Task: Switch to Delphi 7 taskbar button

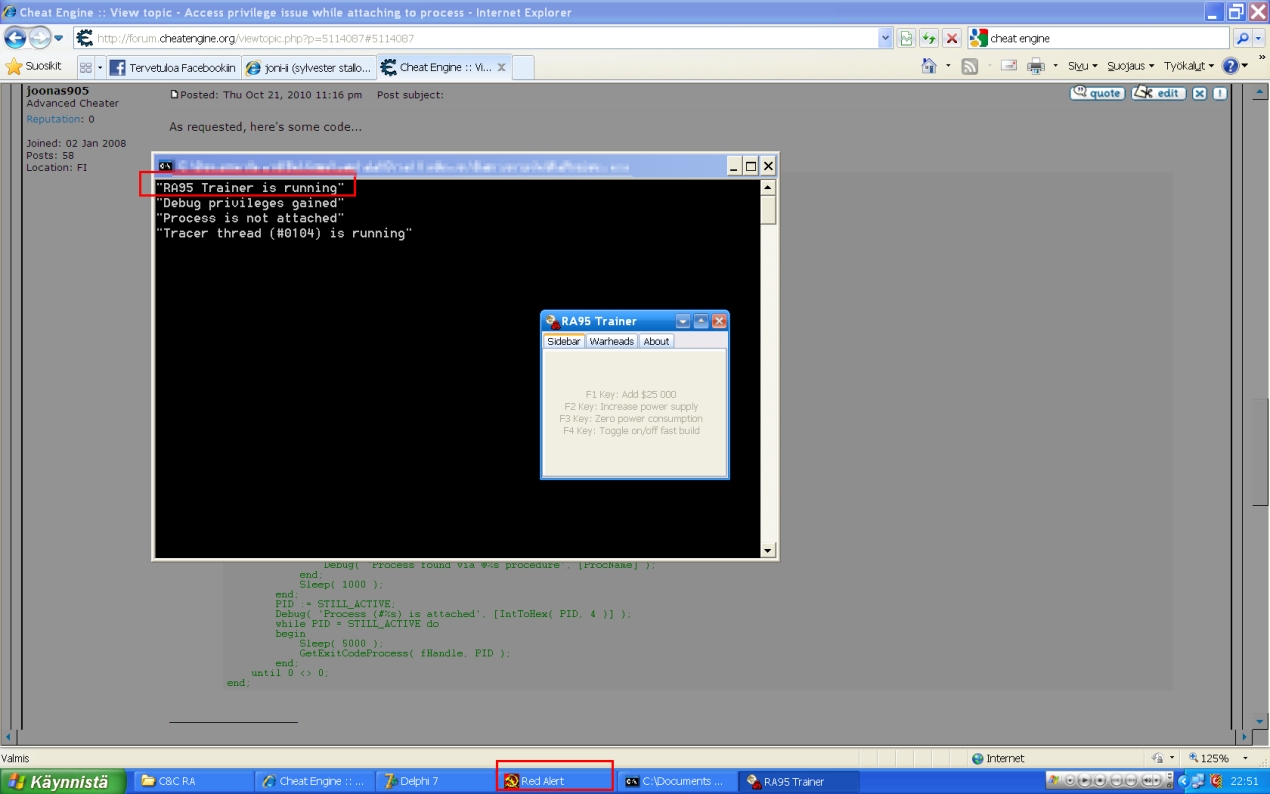Action: (x=435, y=782)
